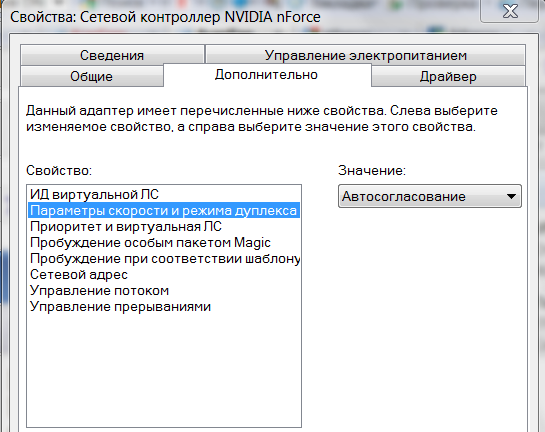This screenshot has height=432, width=545.
Task: Switch to the Сведения tab
Action: click(x=112, y=55)
